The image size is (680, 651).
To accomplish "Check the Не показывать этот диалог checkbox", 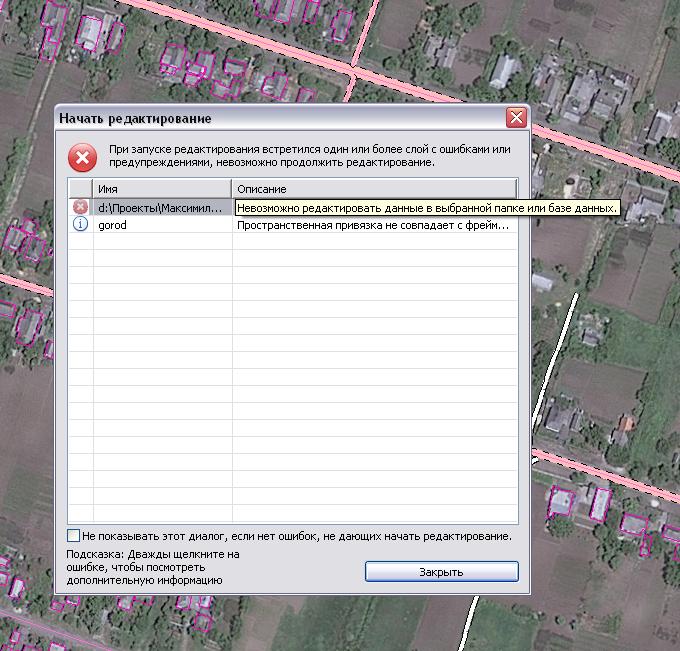I will (73, 536).
